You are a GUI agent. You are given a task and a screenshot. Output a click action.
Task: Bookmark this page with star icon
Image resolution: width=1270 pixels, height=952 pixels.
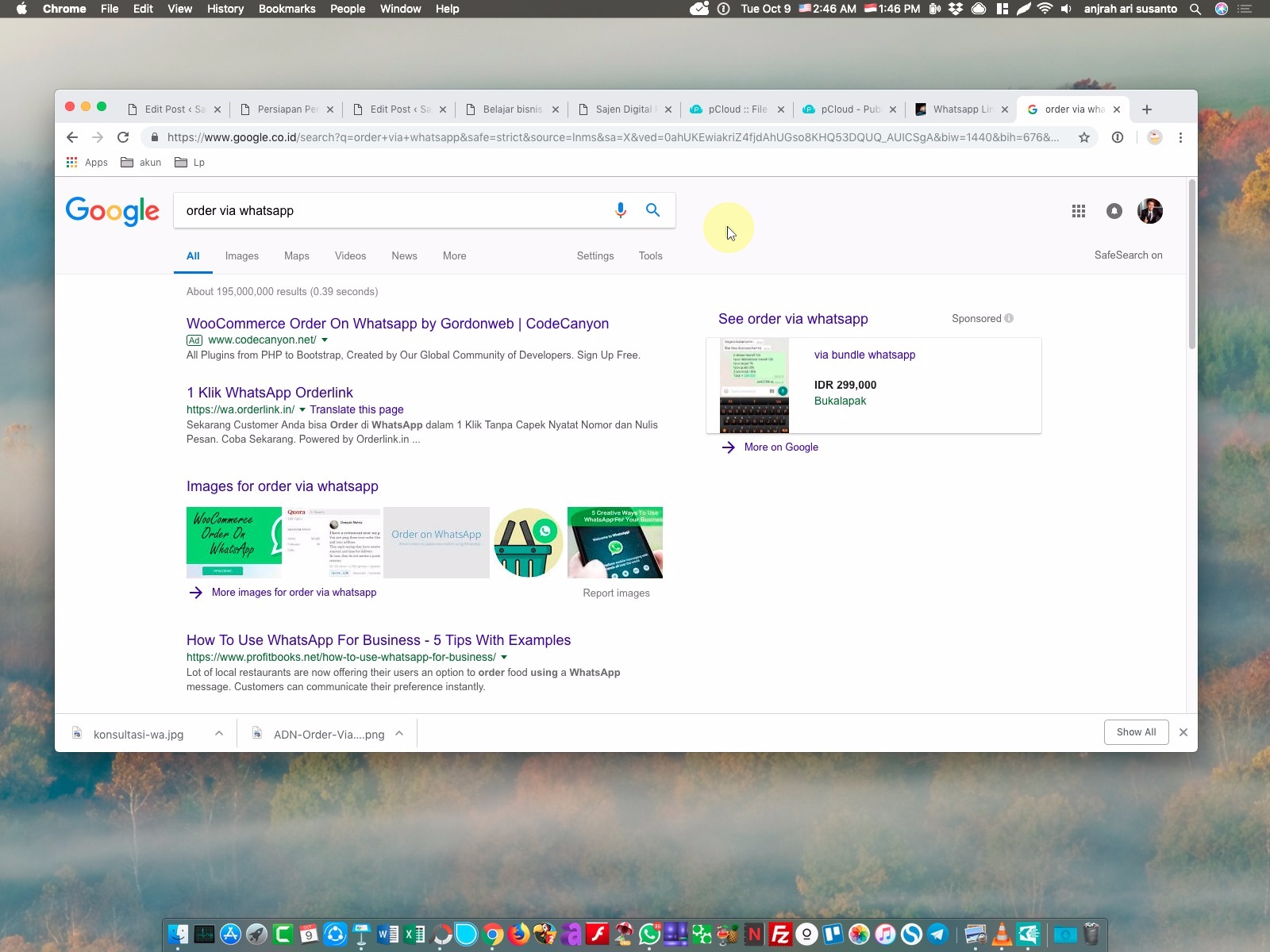tap(1083, 137)
